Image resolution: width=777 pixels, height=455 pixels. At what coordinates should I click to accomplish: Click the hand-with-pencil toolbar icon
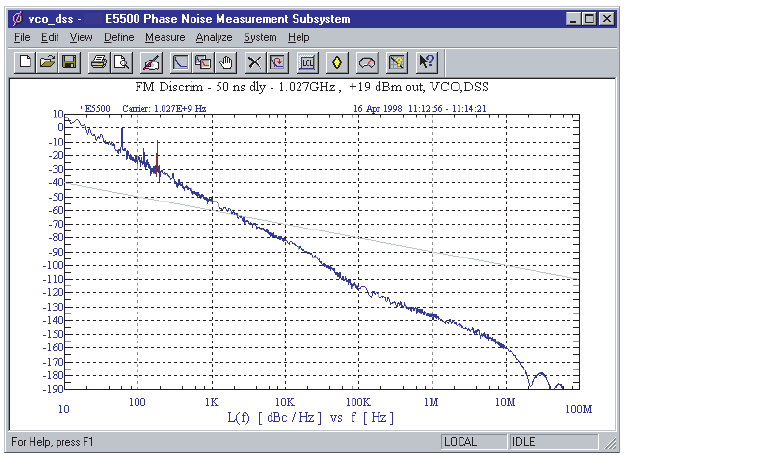151,62
